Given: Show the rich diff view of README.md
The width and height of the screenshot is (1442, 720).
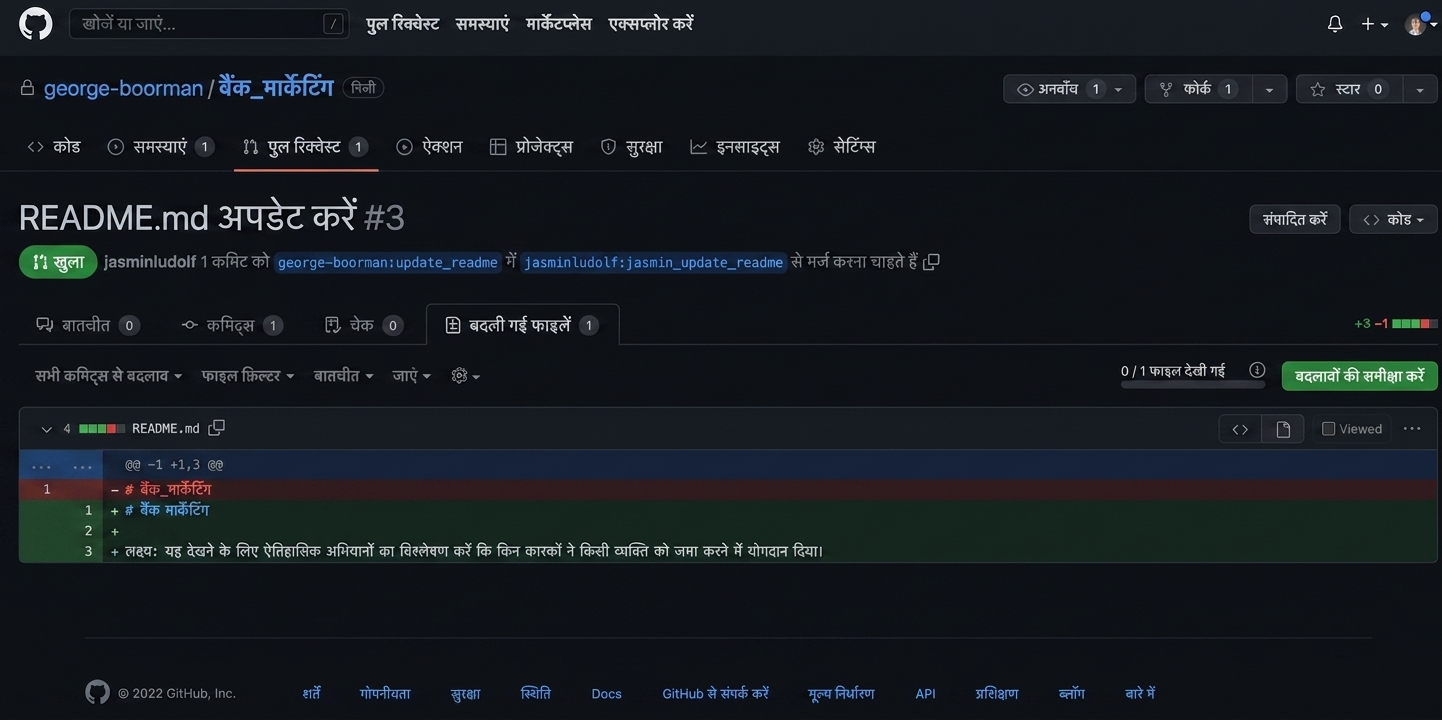Looking at the screenshot, I should [1283, 429].
